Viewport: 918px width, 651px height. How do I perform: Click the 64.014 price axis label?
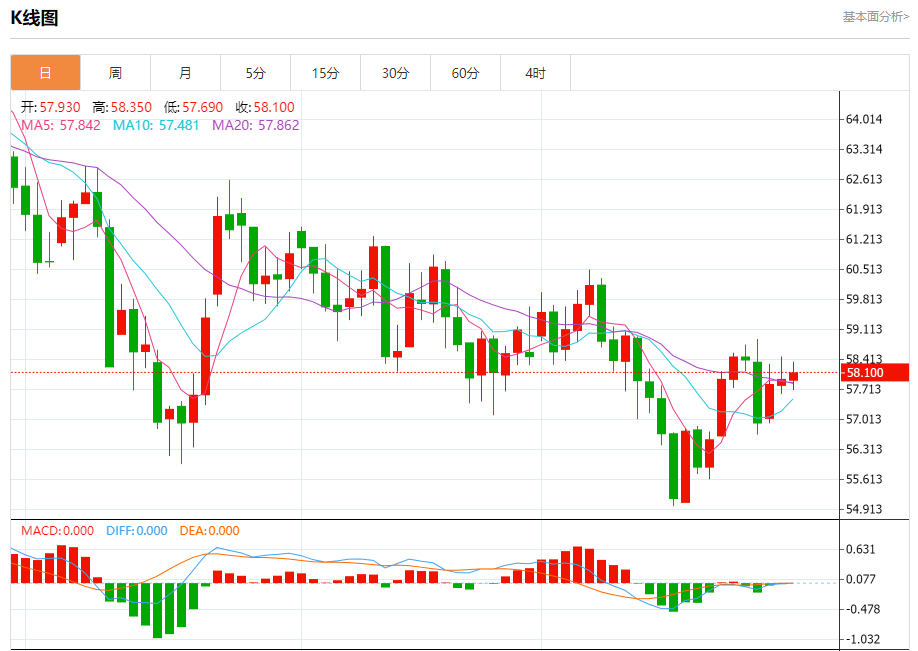click(864, 119)
